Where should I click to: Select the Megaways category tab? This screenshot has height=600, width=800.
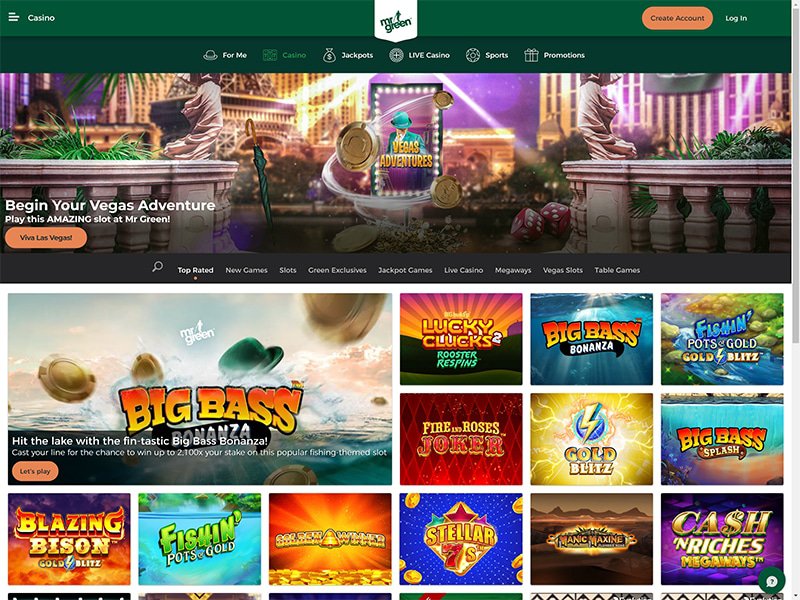(x=513, y=270)
